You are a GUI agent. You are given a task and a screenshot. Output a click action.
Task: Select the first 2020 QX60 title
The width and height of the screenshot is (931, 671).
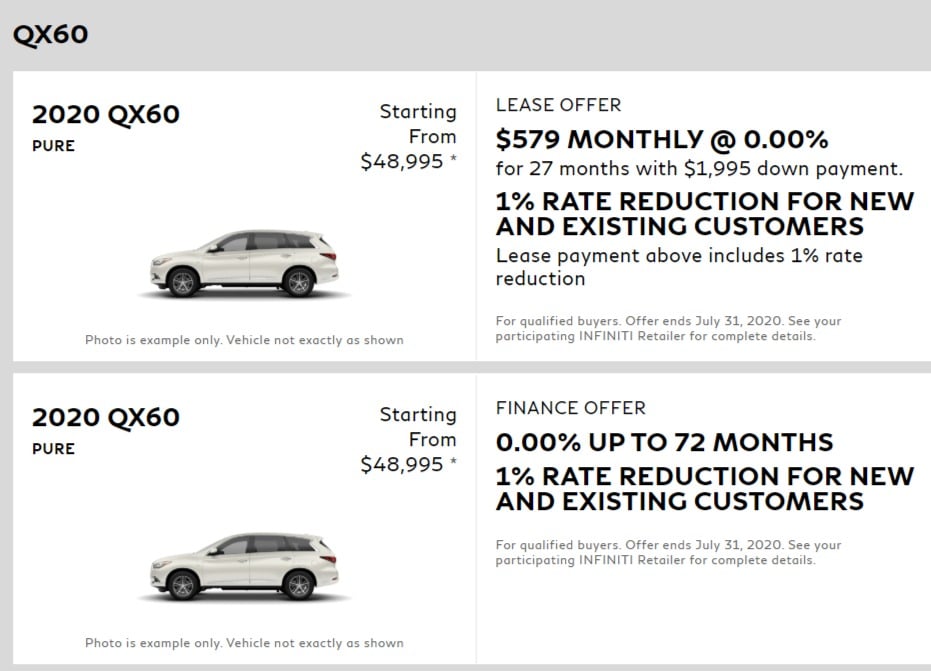point(106,115)
